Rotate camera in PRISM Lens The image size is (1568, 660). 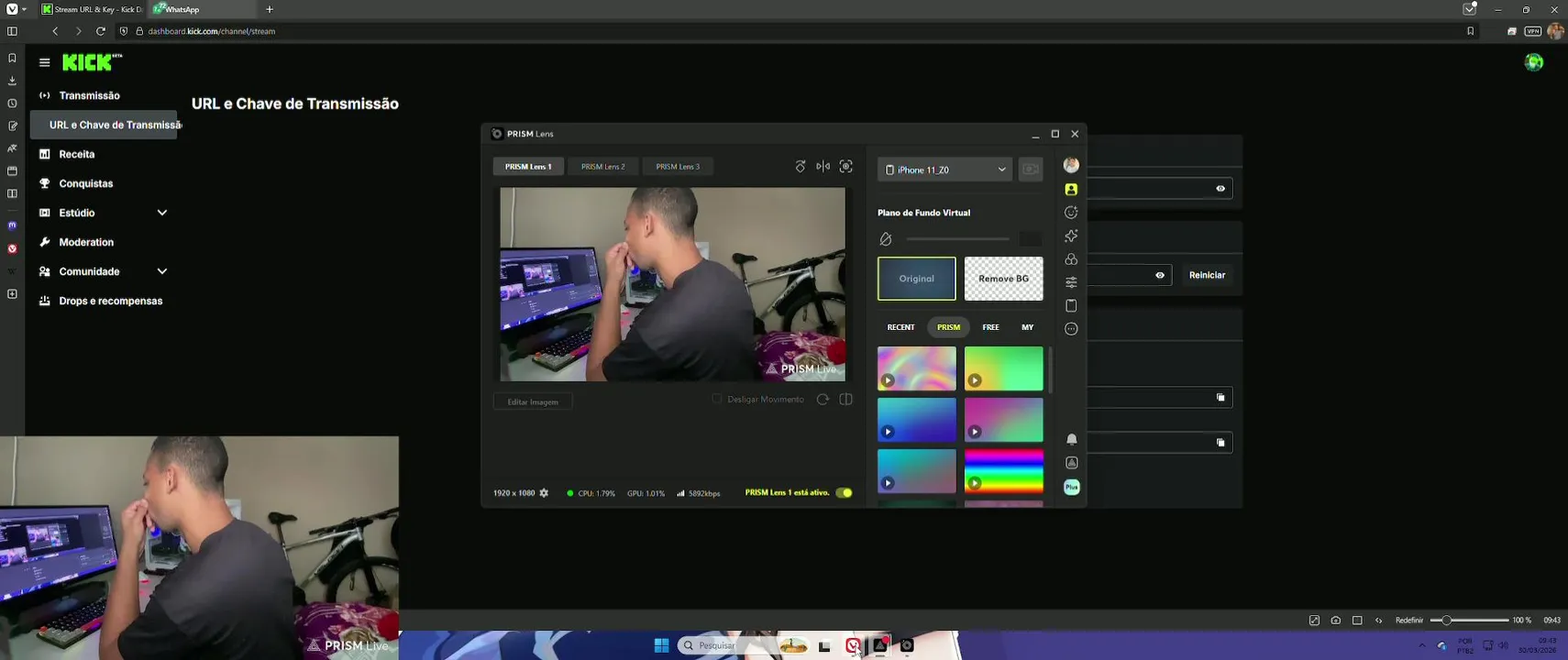pyautogui.click(x=801, y=167)
